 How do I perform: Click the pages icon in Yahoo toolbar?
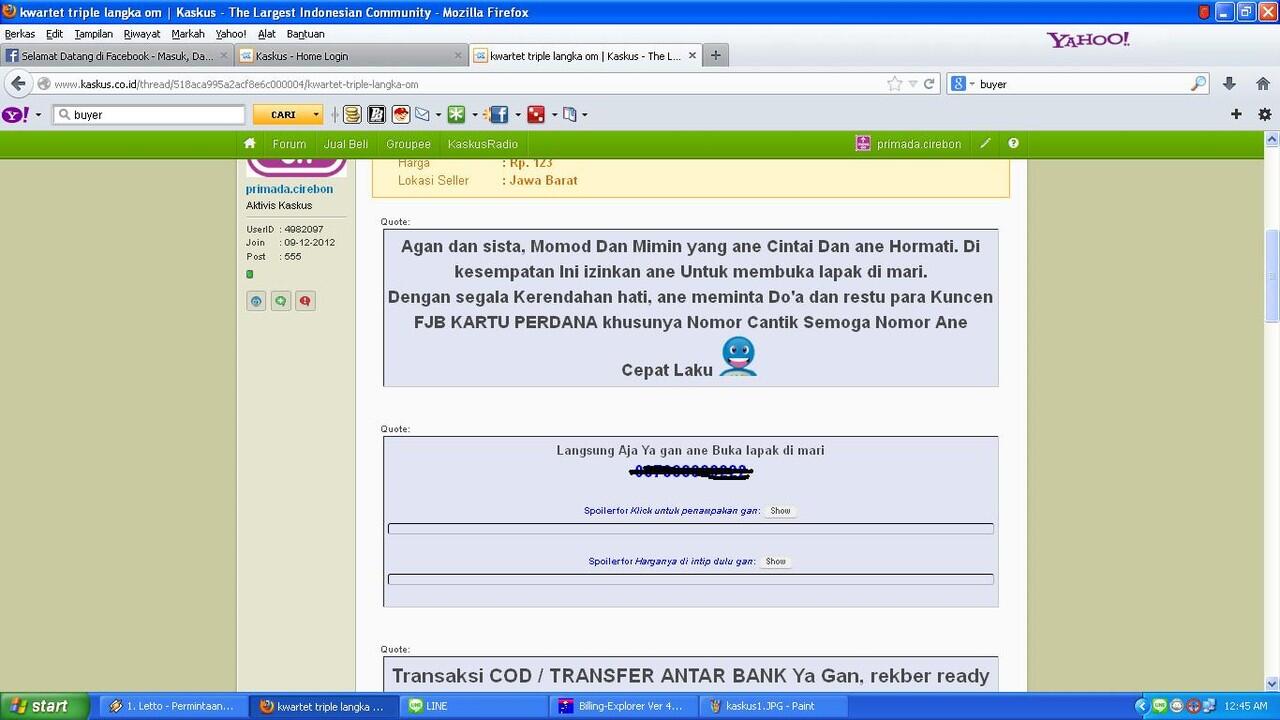point(570,115)
